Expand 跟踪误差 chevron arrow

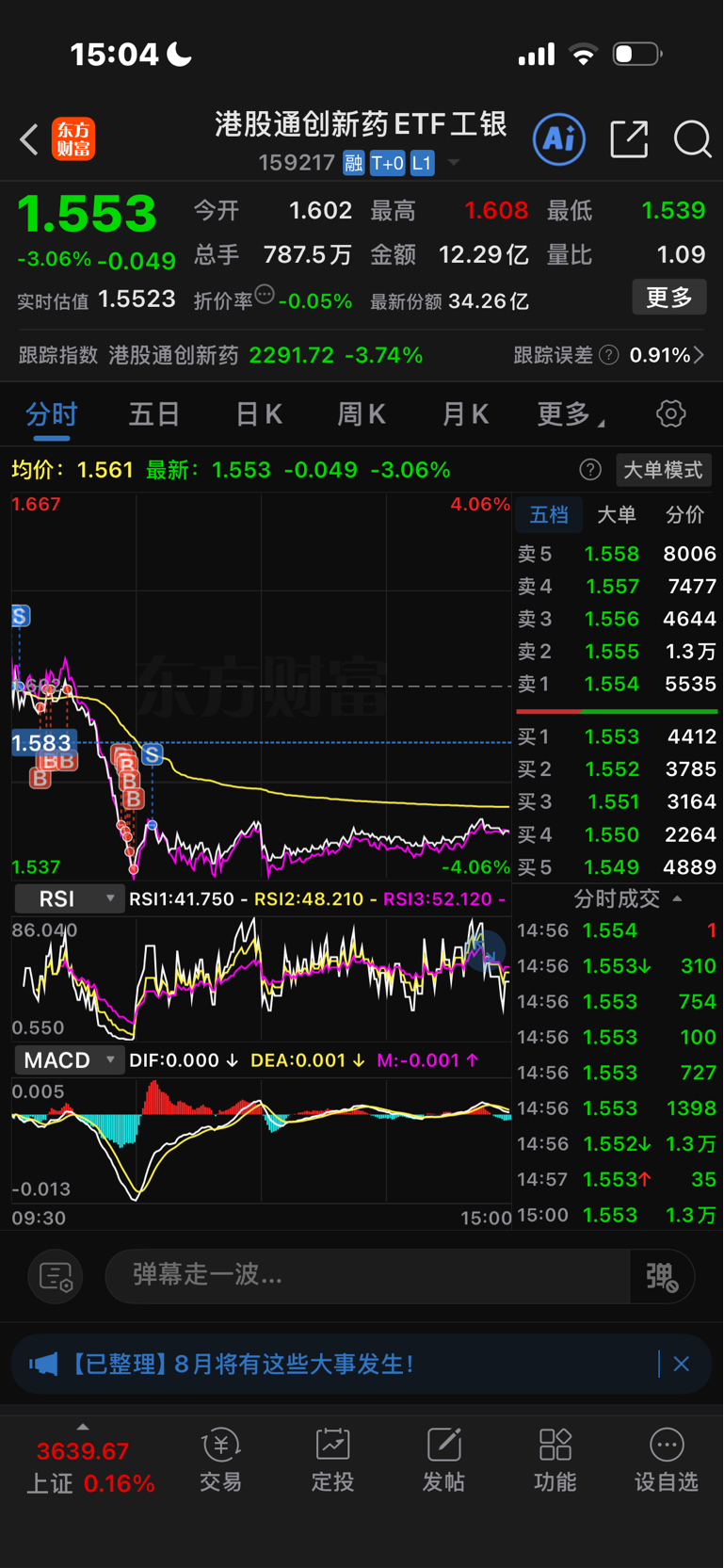(x=699, y=355)
